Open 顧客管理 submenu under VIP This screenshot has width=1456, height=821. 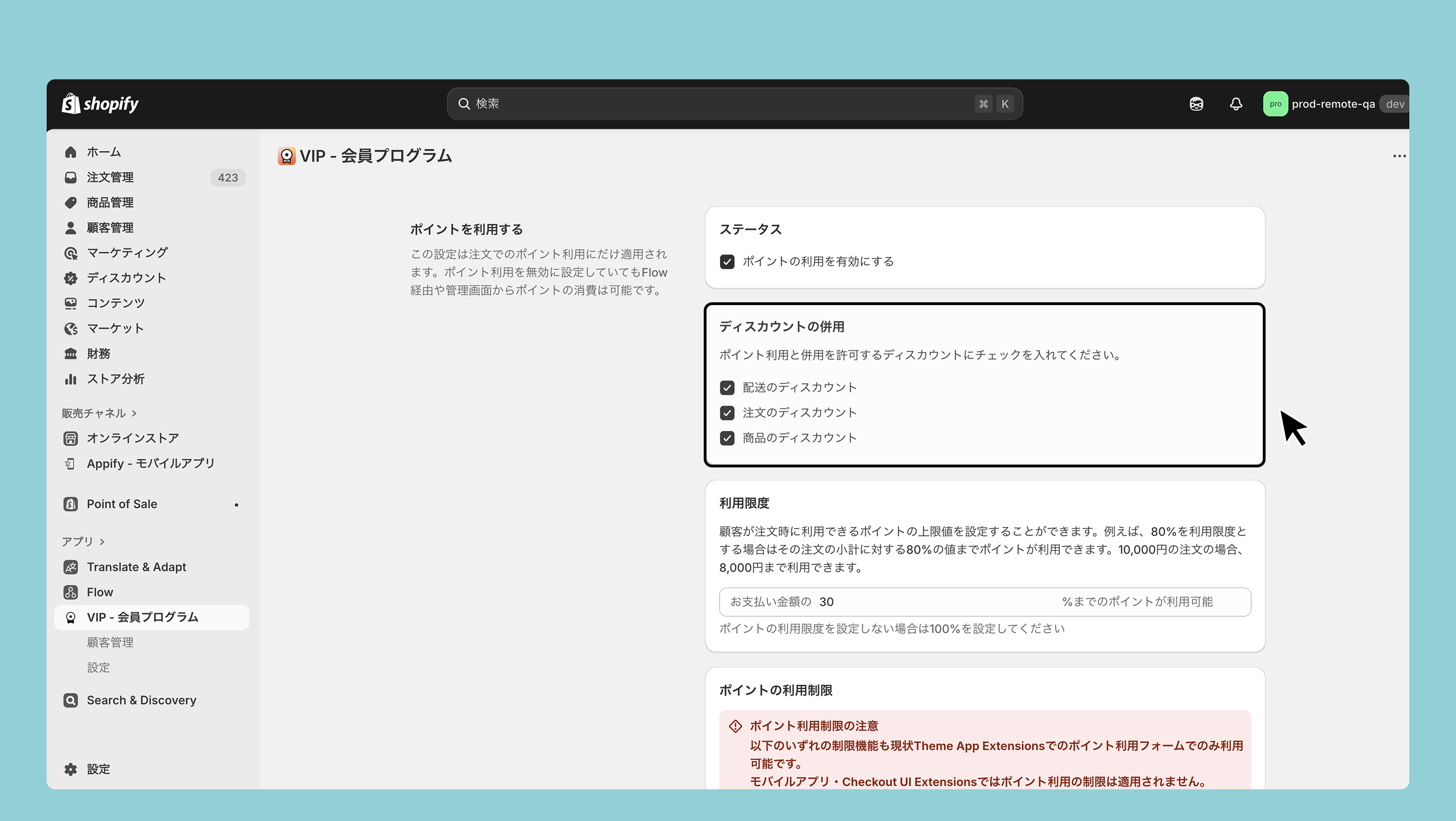point(110,642)
